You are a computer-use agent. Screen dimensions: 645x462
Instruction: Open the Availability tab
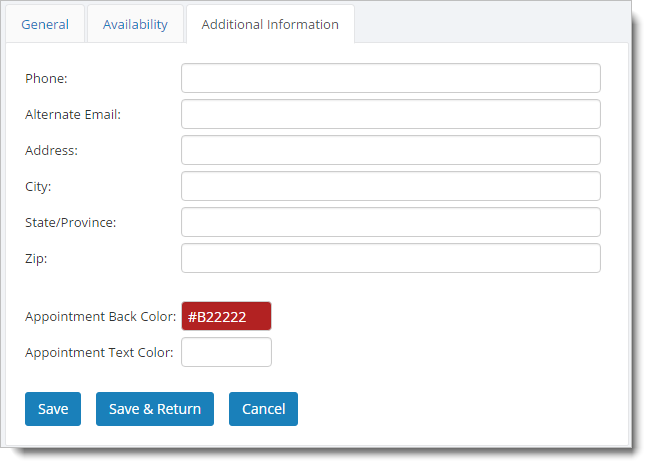pos(135,24)
